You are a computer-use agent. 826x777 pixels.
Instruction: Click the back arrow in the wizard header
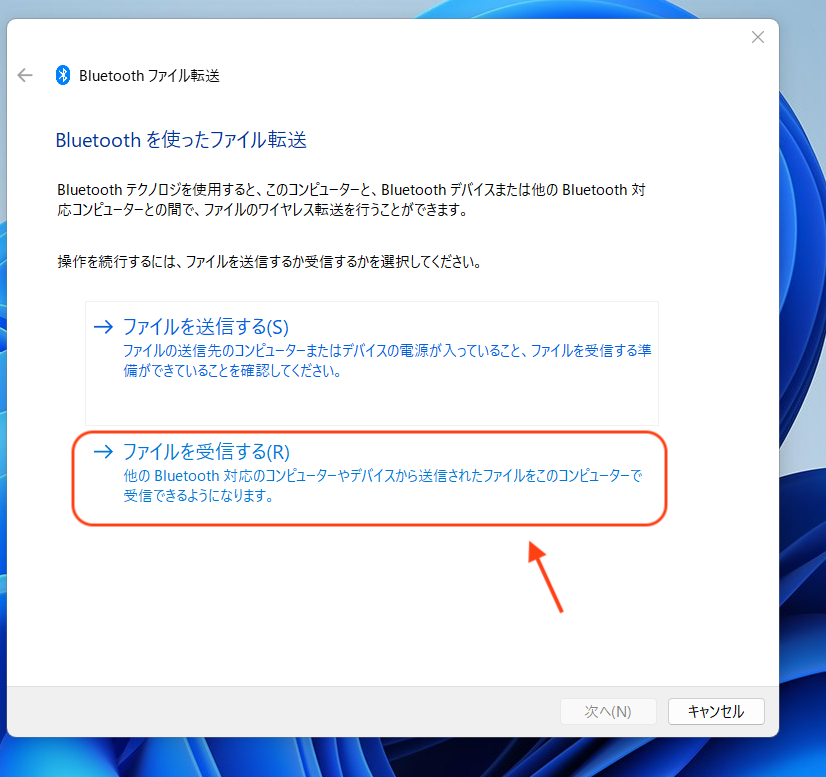[x=25, y=75]
